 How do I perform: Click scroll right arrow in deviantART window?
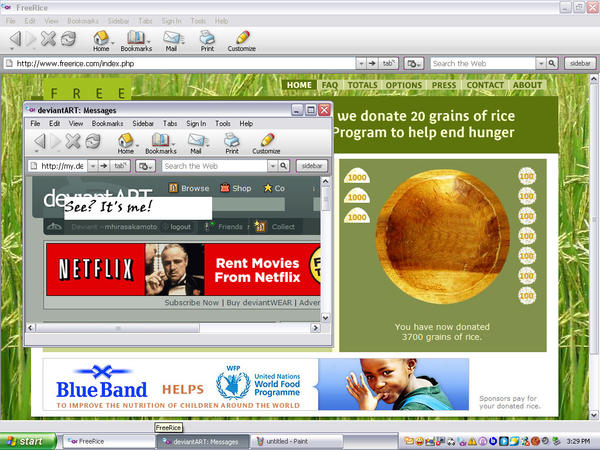click(x=315, y=328)
